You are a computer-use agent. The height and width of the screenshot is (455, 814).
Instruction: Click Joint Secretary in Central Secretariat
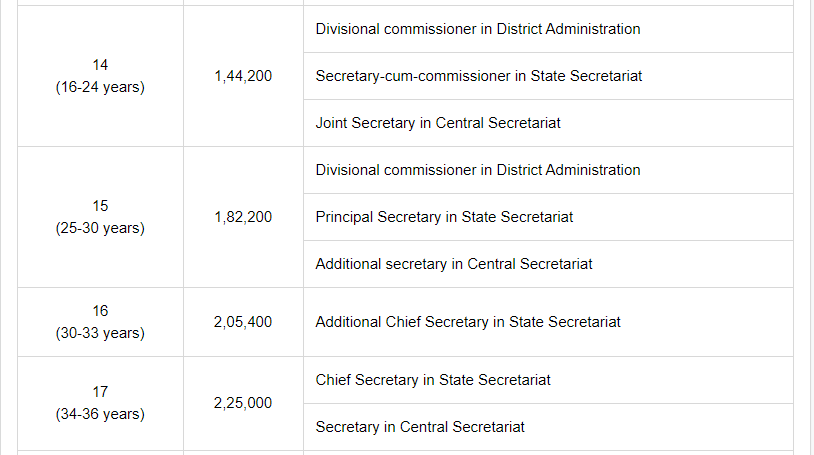tap(438, 123)
